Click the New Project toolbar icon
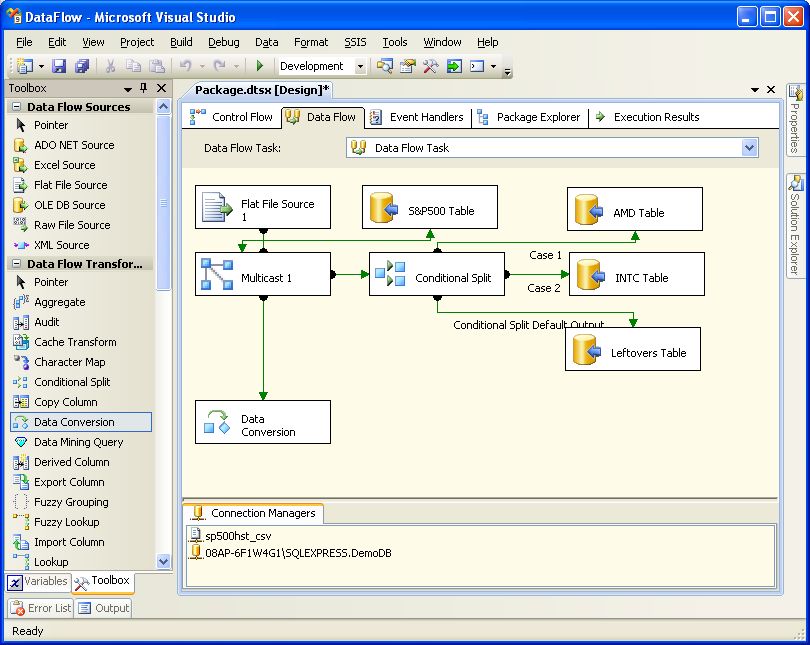Screen dimensions: 810x645 [24, 66]
